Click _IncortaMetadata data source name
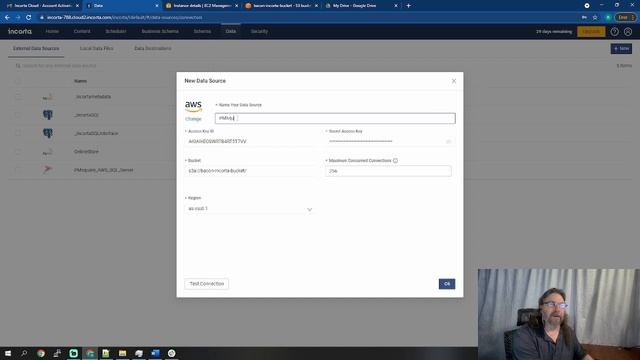The width and height of the screenshot is (640, 360). click(92, 97)
